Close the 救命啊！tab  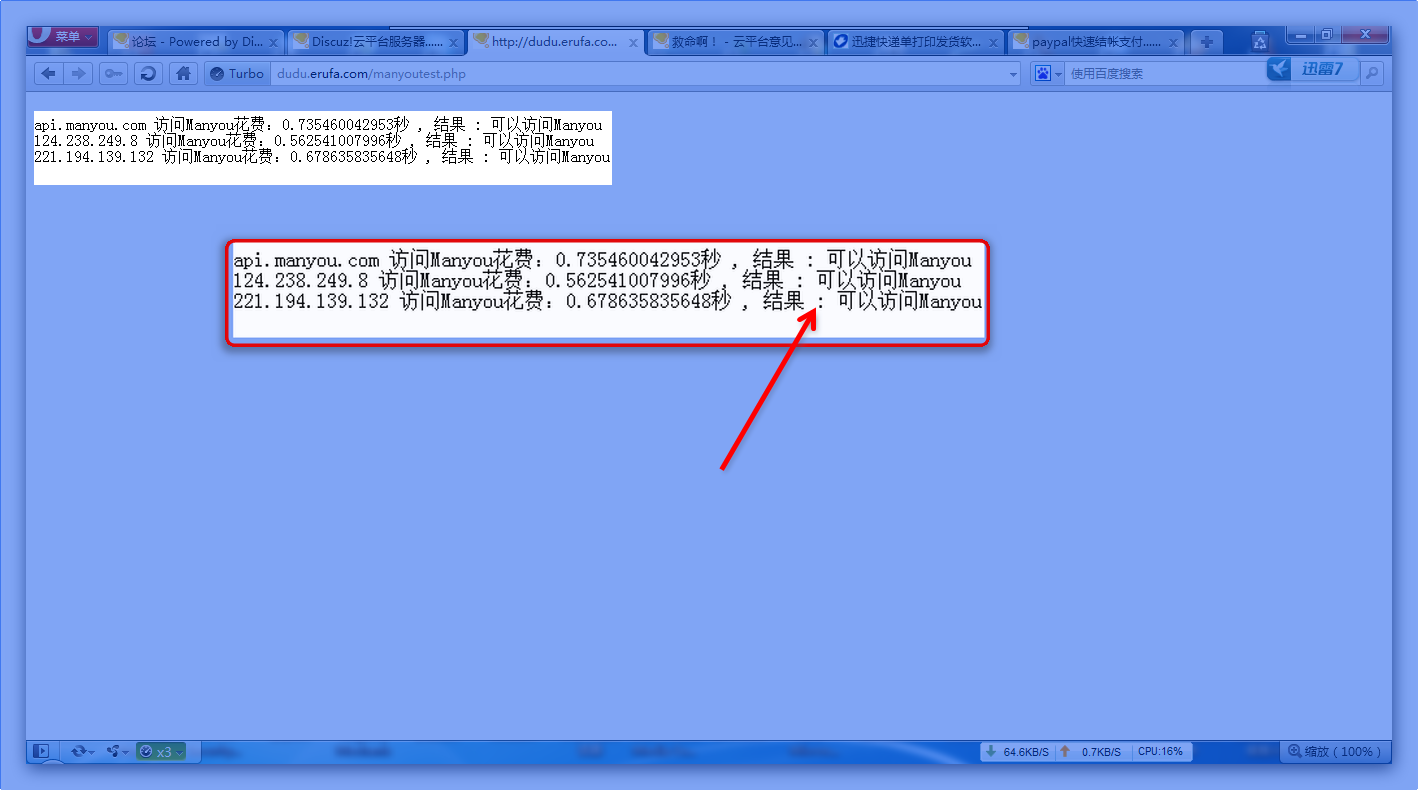[813, 43]
